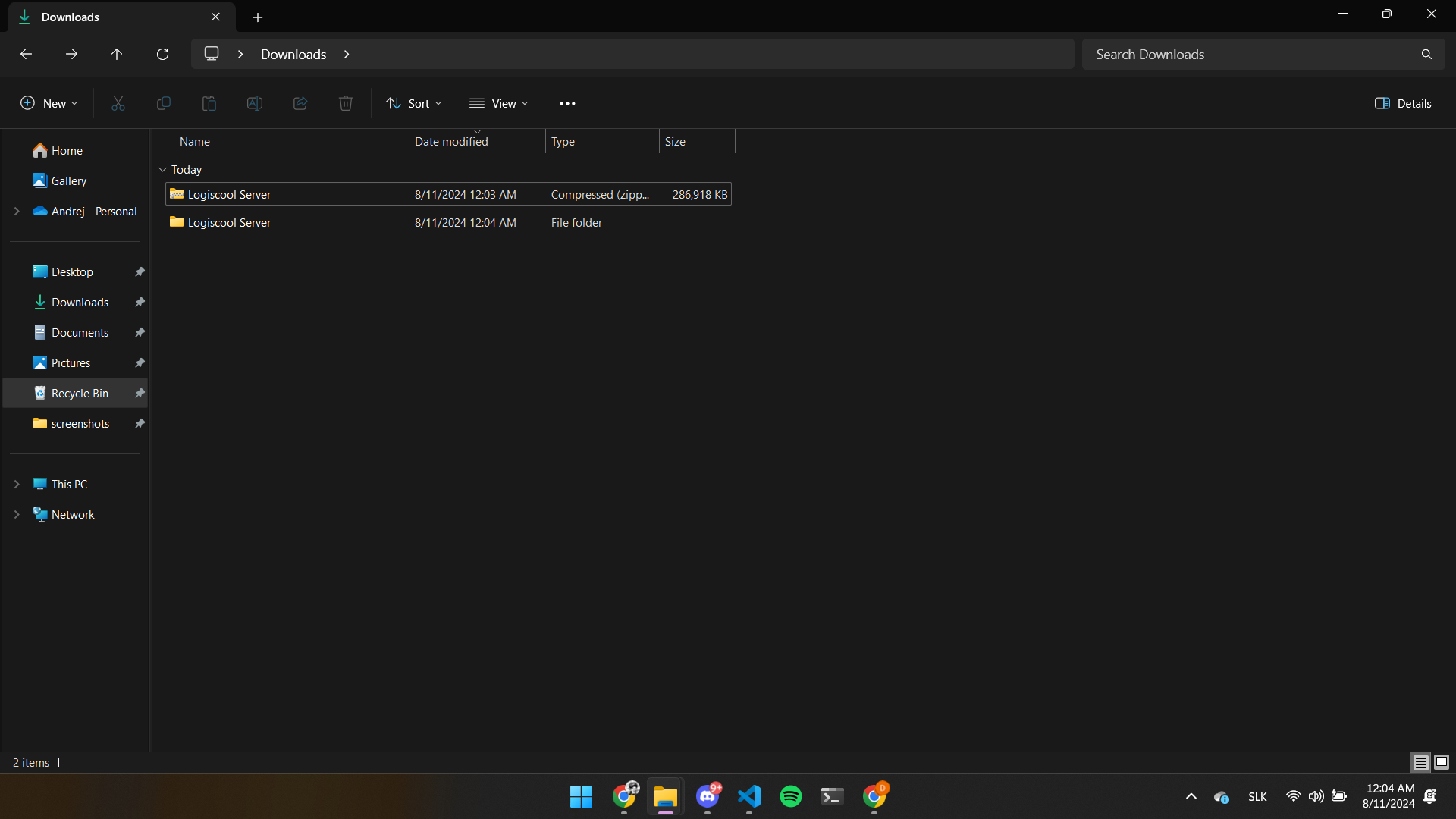Open the See more three-dots menu
This screenshot has width=1456, height=819.
(567, 103)
